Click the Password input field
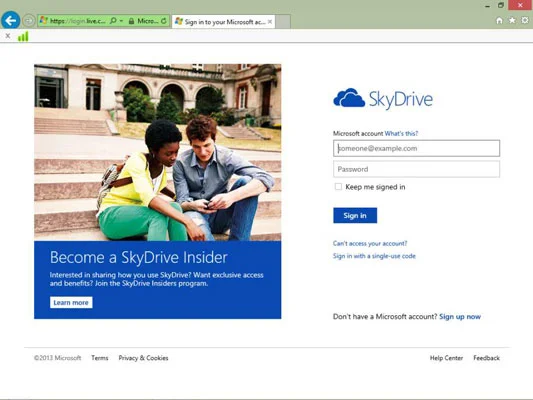This screenshot has height=400, width=533. tap(416, 169)
